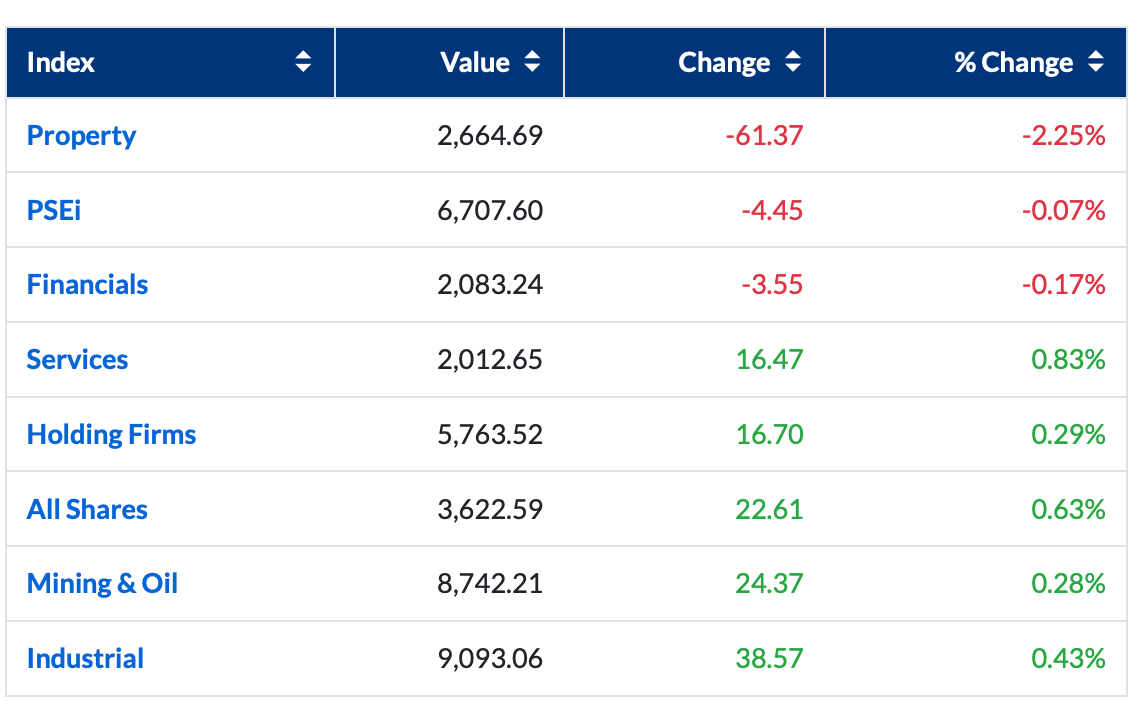Select All Shares percent change 0.63%
The height and width of the screenshot is (712, 1142).
pos(1068,510)
